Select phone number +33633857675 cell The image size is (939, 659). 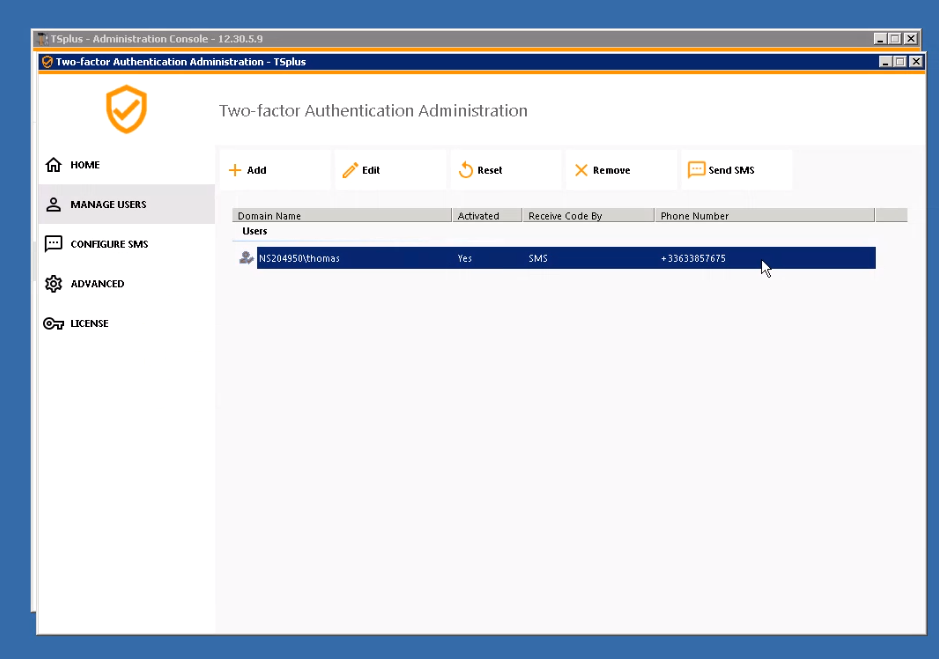[x=693, y=258]
